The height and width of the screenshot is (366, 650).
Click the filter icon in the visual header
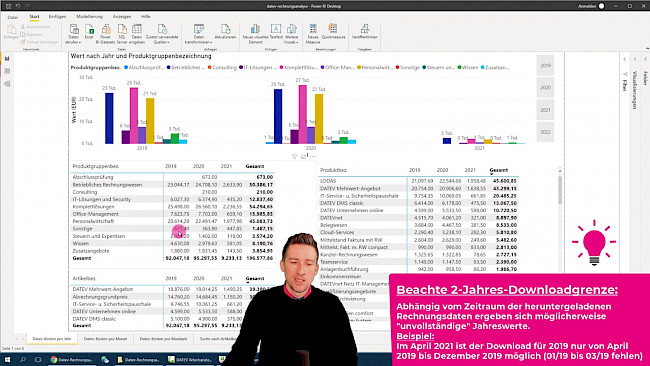(294, 156)
